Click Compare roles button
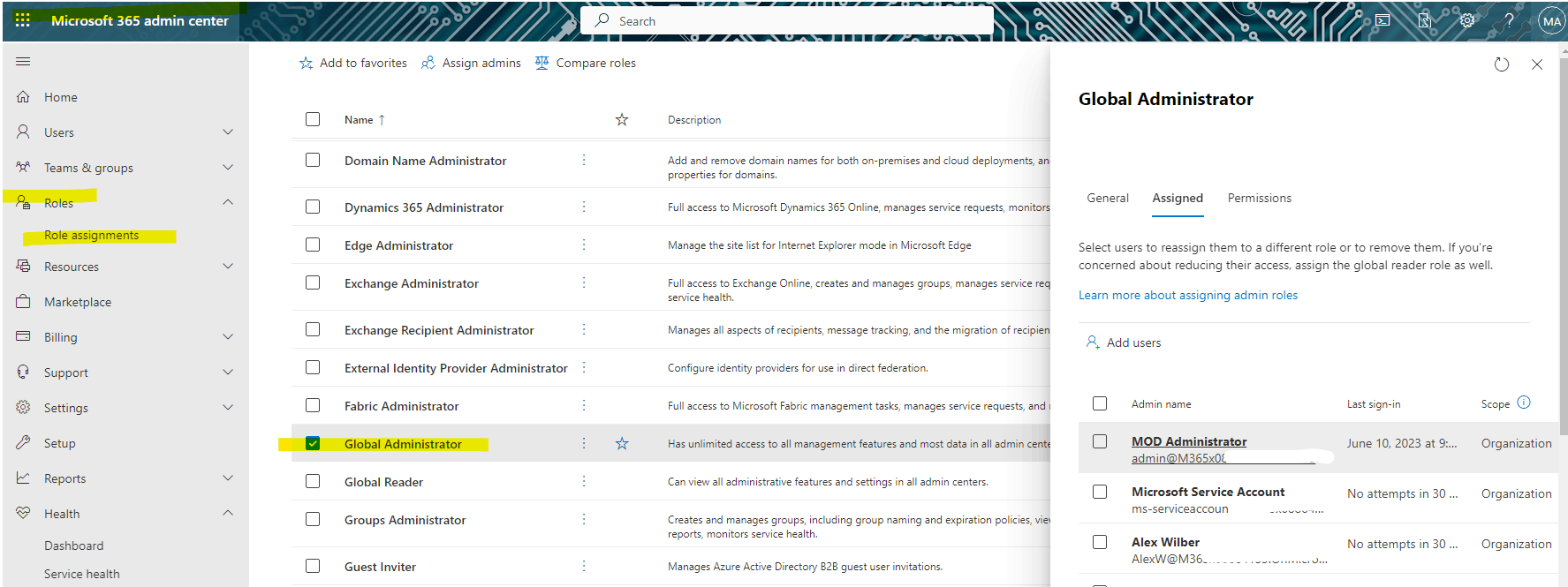The height and width of the screenshot is (587, 1568). [x=586, y=63]
